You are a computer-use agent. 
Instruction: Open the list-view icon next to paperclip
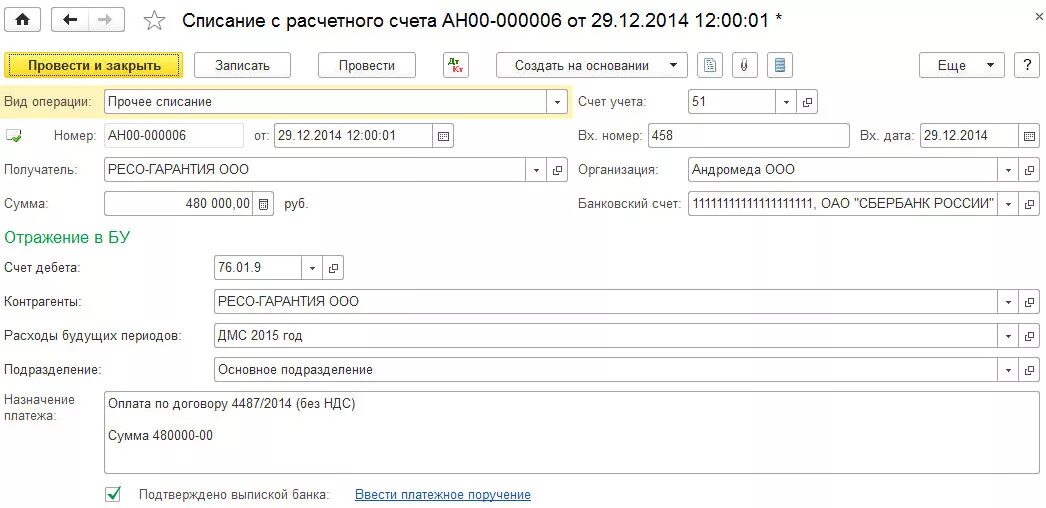tap(780, 65)
